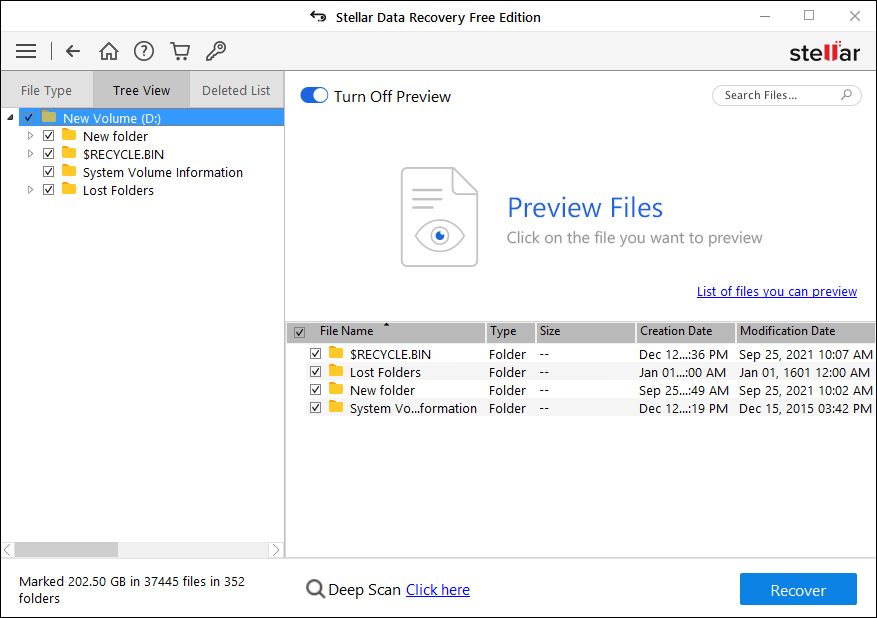The image size is (877, 618).
Task: Click $RECYCLE.BIN folder icon in tree
Action: click(x=69, y=153)
